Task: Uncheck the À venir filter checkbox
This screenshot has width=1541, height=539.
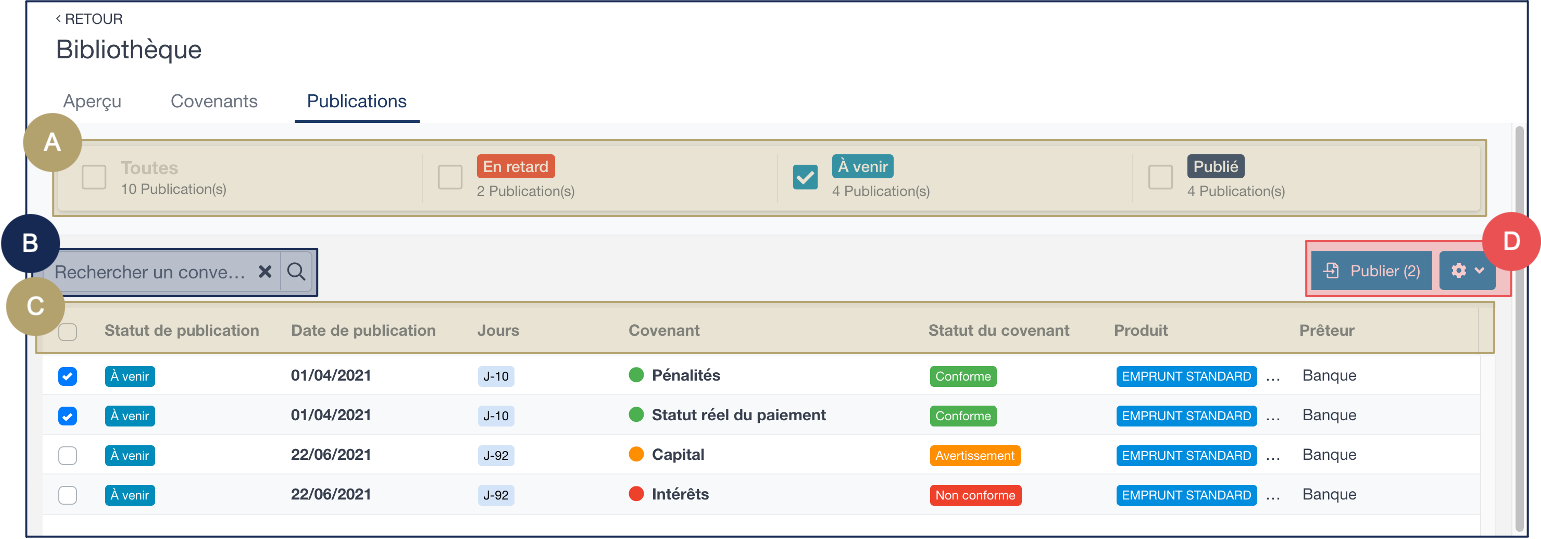Action: (x=805, y=177)
